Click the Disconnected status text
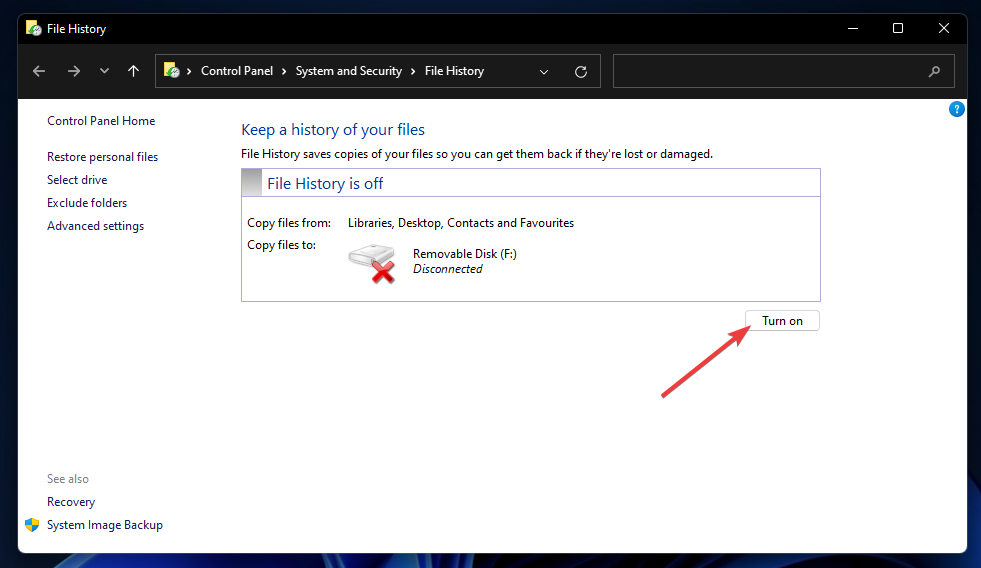 (447, 269)
